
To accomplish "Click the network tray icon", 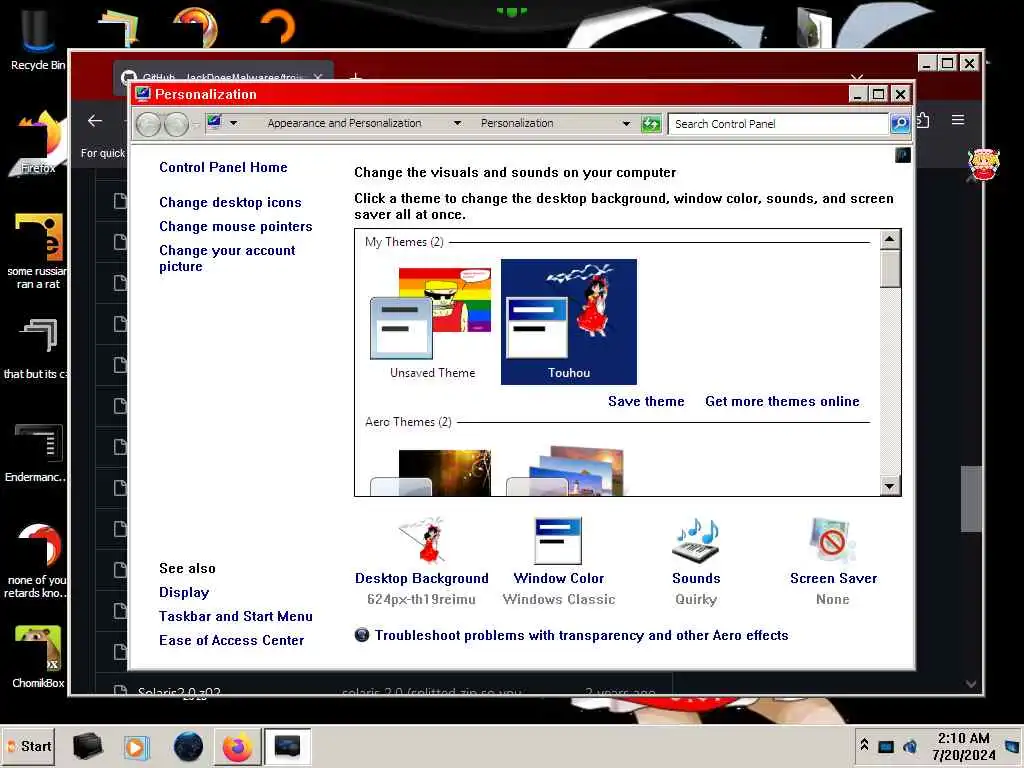I will [x=886, y=746].
